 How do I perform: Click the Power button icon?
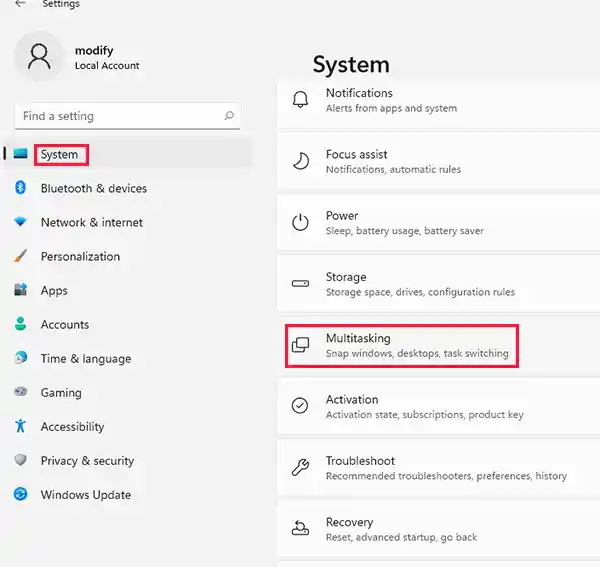[300, 222]
